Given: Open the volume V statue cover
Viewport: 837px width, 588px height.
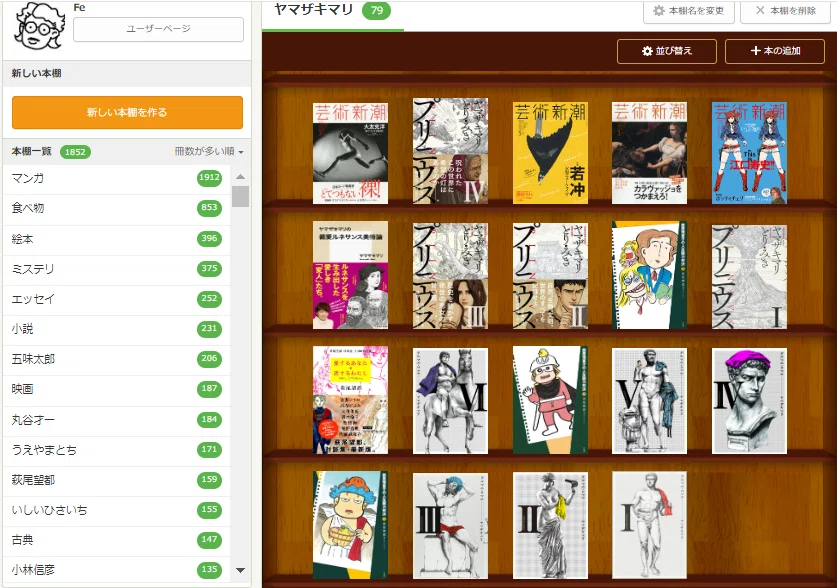Looking at the screenshot, I should [649, 401].
